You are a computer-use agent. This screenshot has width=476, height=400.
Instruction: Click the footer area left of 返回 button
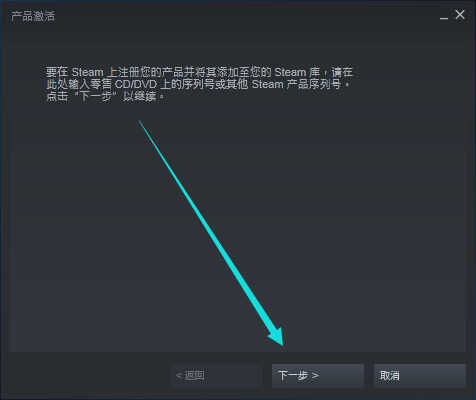(88, 376)
